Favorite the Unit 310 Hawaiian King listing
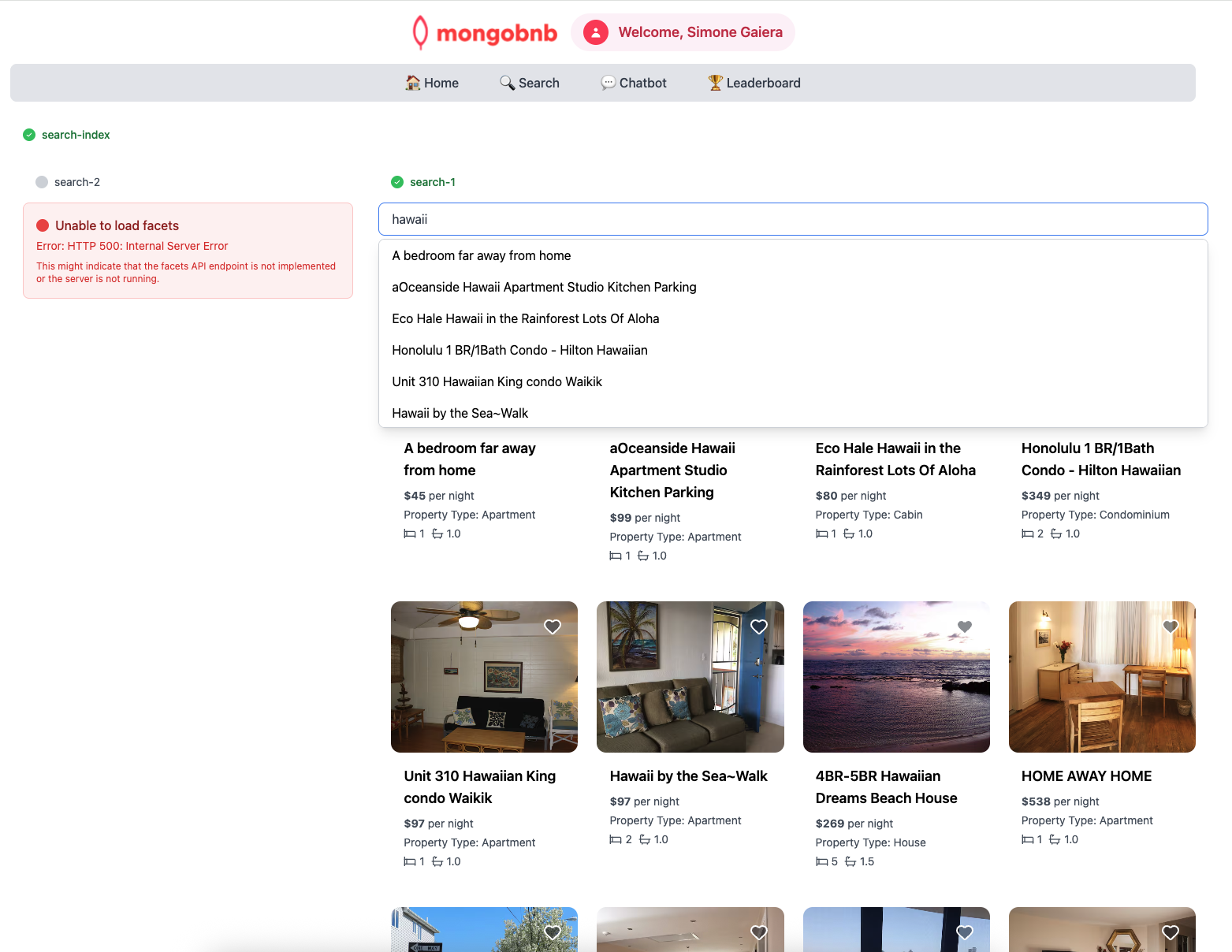 [553, 627]
